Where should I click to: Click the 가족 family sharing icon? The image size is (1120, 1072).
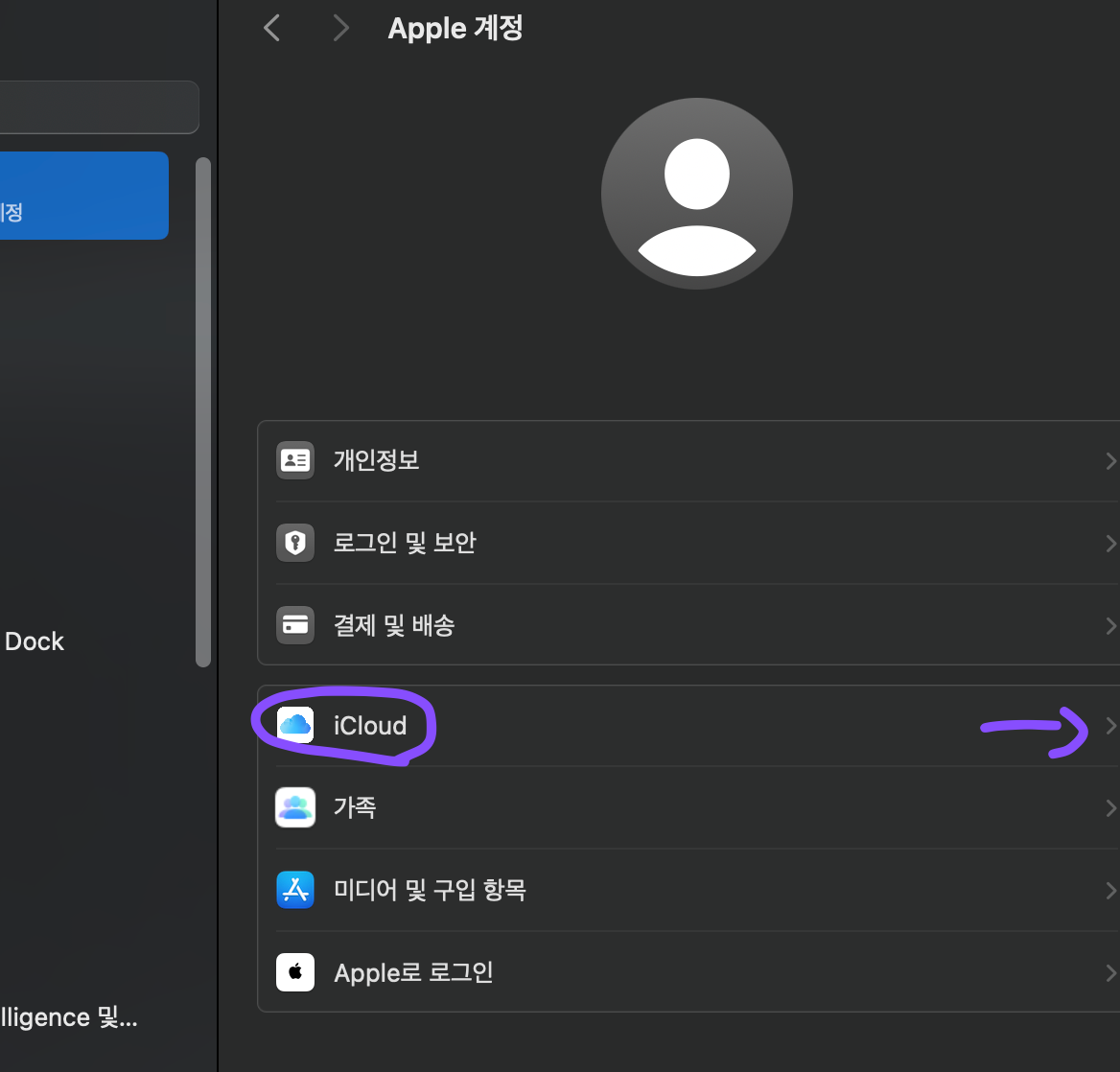[295, 807]
